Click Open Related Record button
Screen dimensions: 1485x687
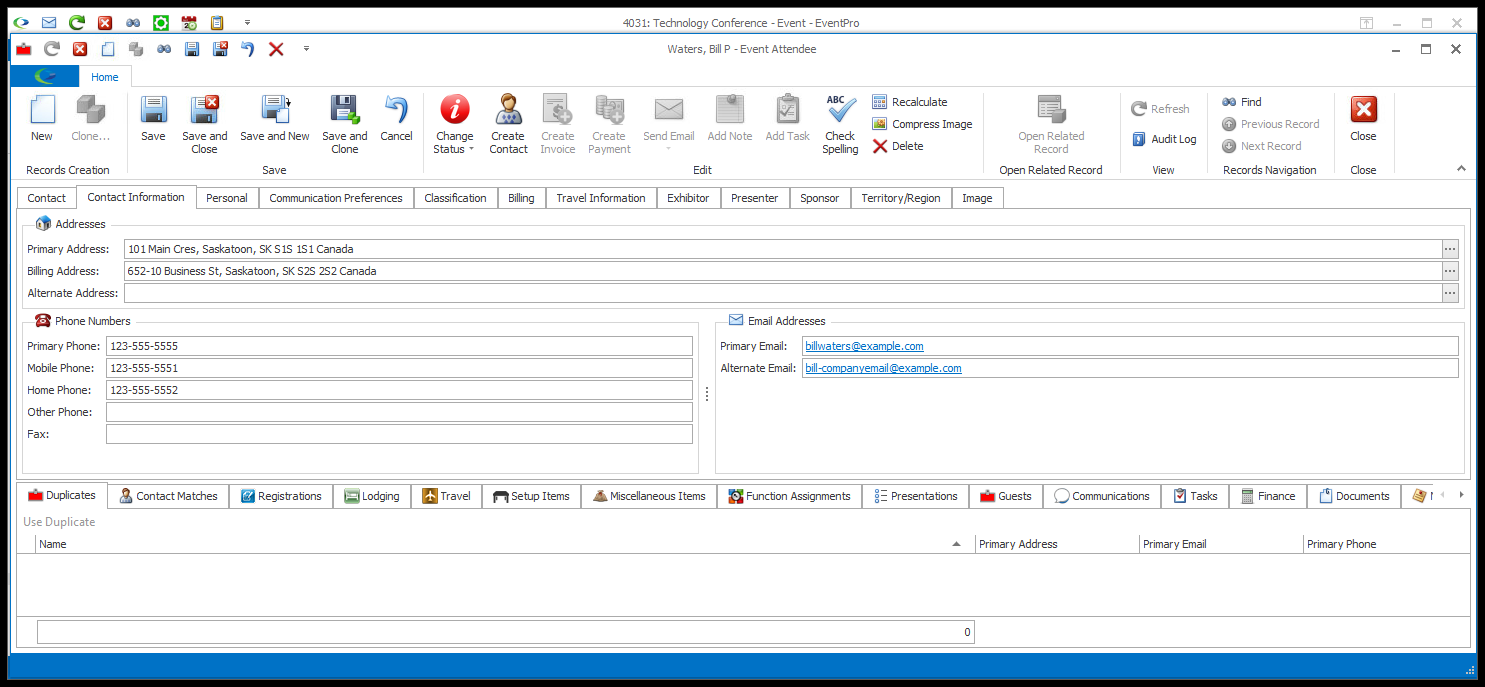(x=1051, y=125)
